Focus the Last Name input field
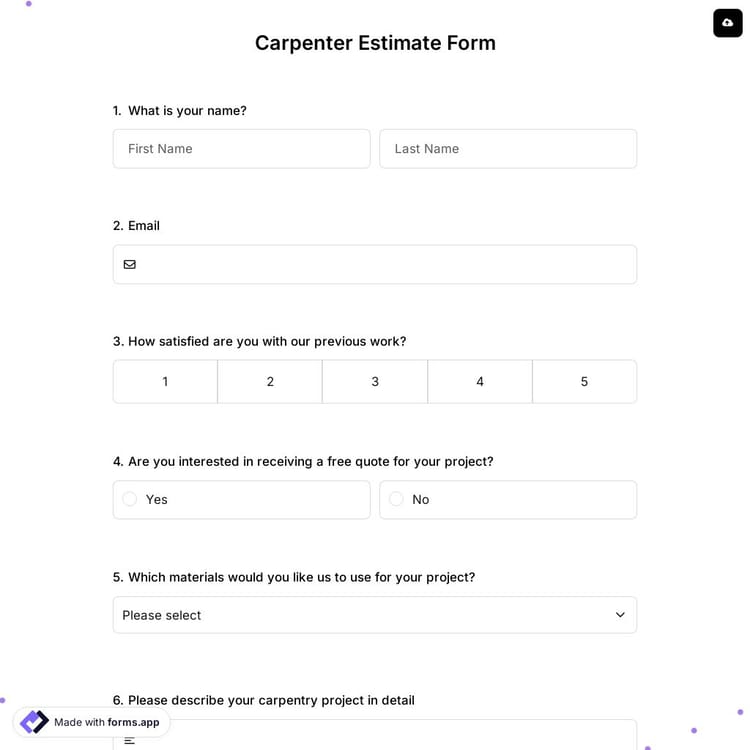The height and width of the screenshot is (750, 750). [x=508, y=149]
